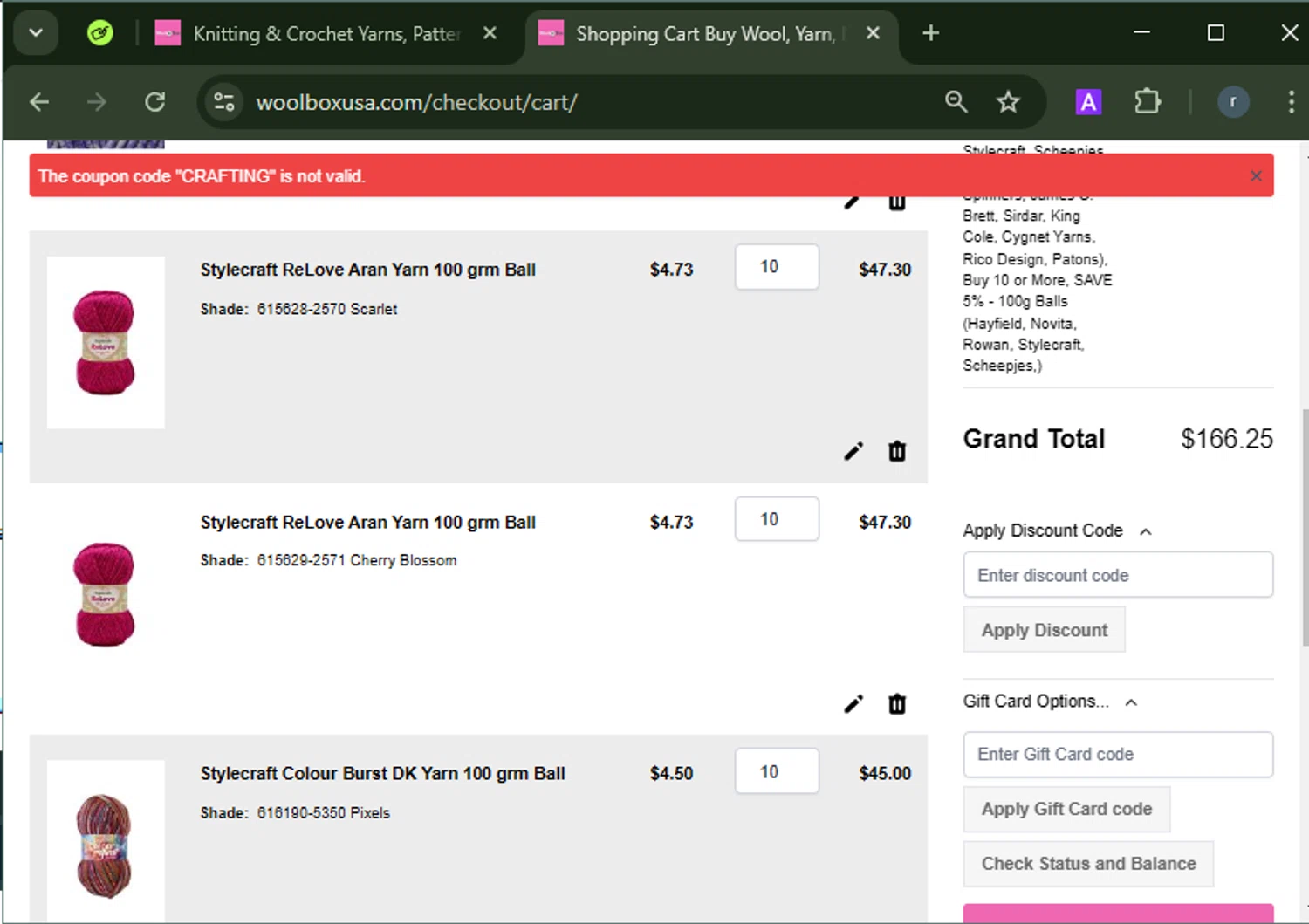1309x924 pixels.
Task: Click the $45.00 subtotal for Colour Burst
Action: coord(885,774)
